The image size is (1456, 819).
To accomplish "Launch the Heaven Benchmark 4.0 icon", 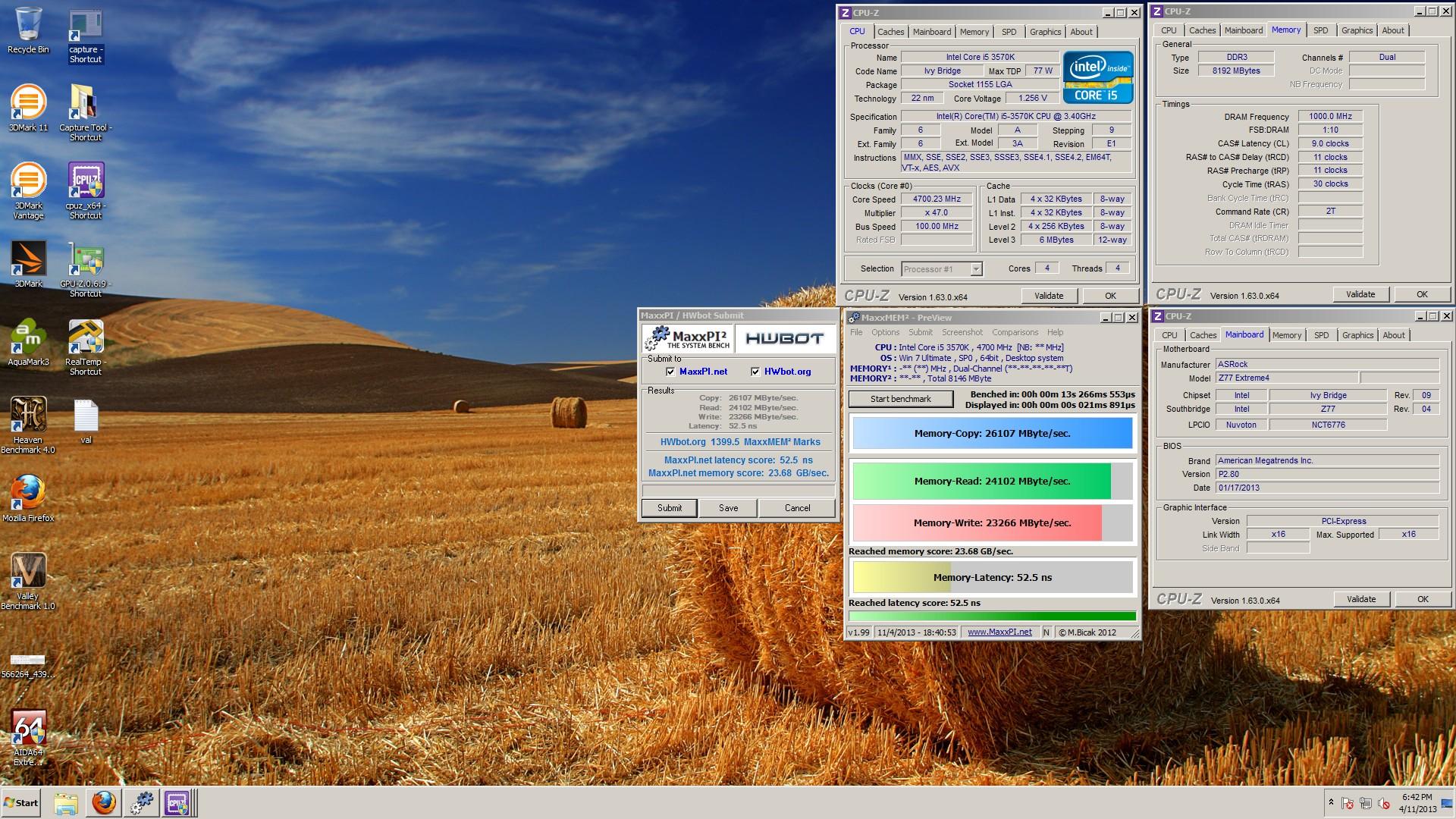I will tap(28, 425).
